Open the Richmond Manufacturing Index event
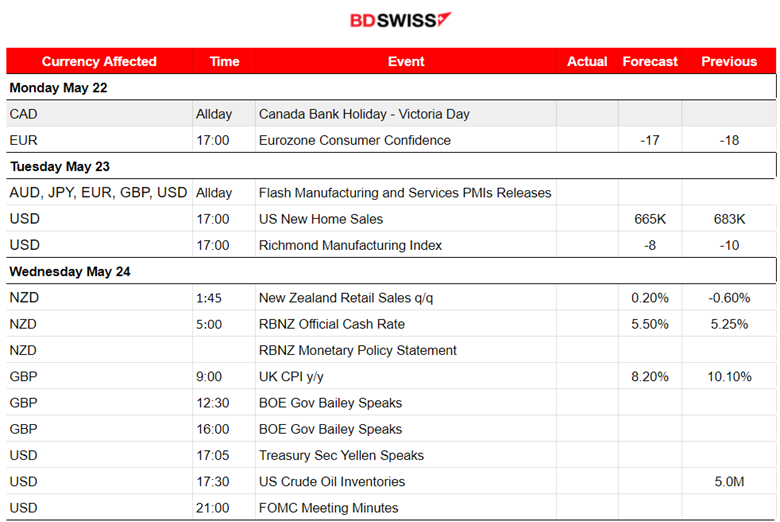Screen dimensions: 780x522 point(349,245)
